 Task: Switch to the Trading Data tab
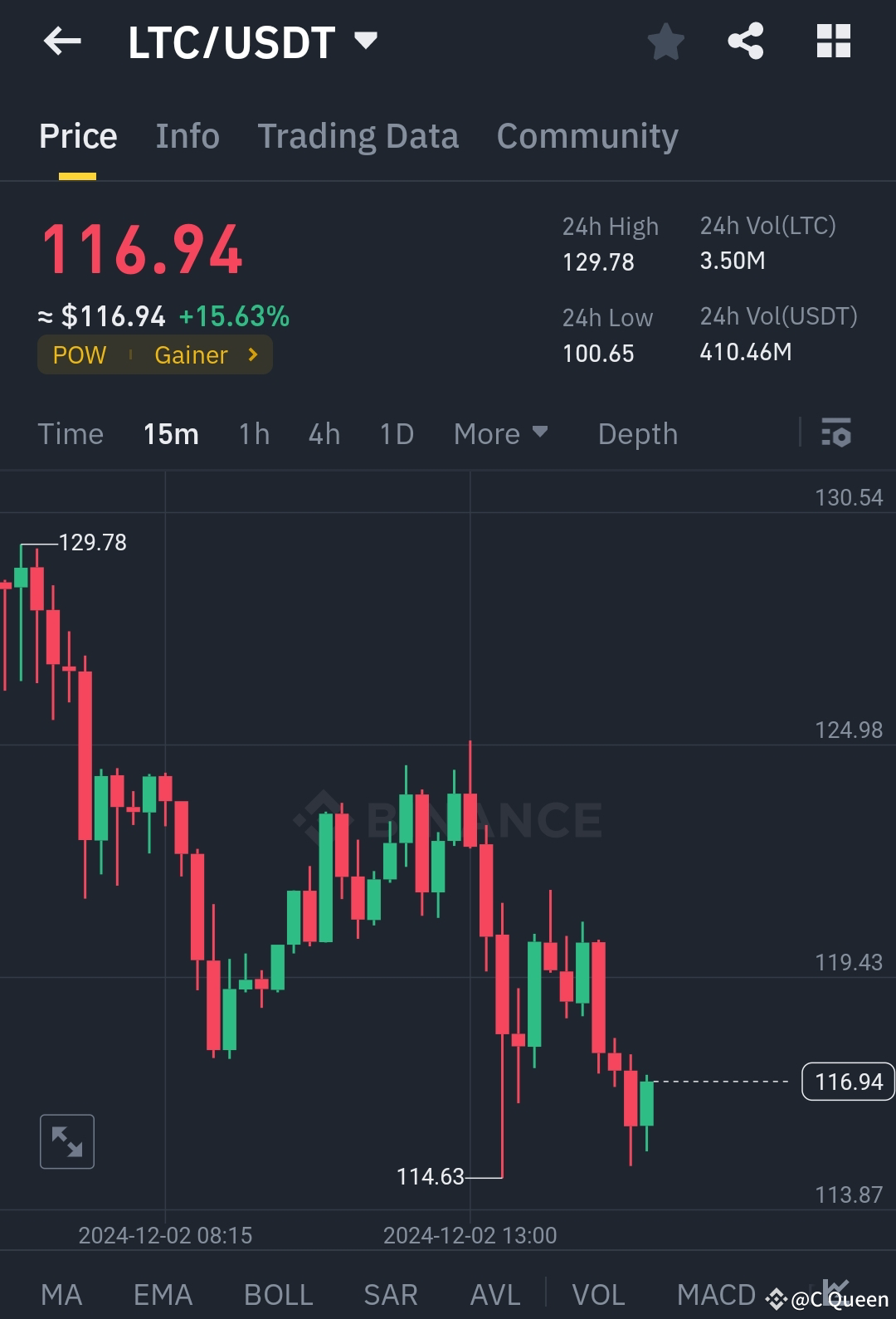tap(358, 135)
